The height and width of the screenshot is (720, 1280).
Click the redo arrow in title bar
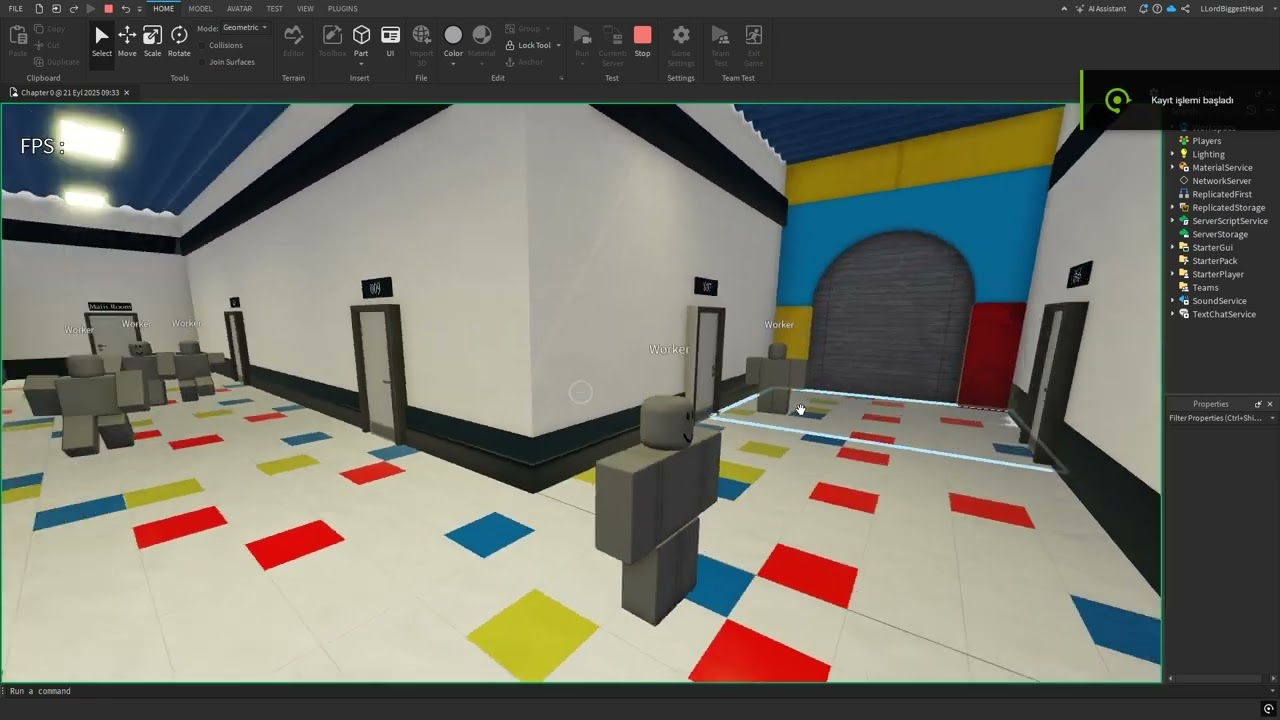point(73,8)
